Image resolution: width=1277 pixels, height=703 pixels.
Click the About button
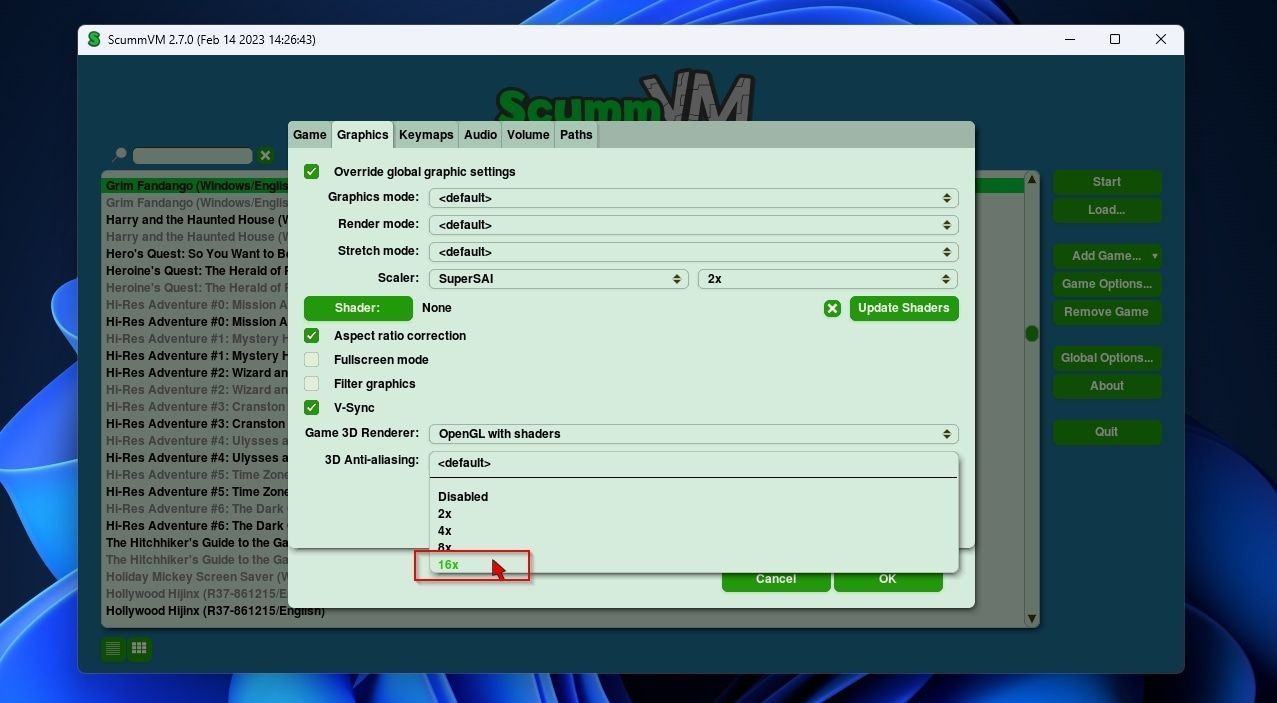click(x=1107, y=386)
